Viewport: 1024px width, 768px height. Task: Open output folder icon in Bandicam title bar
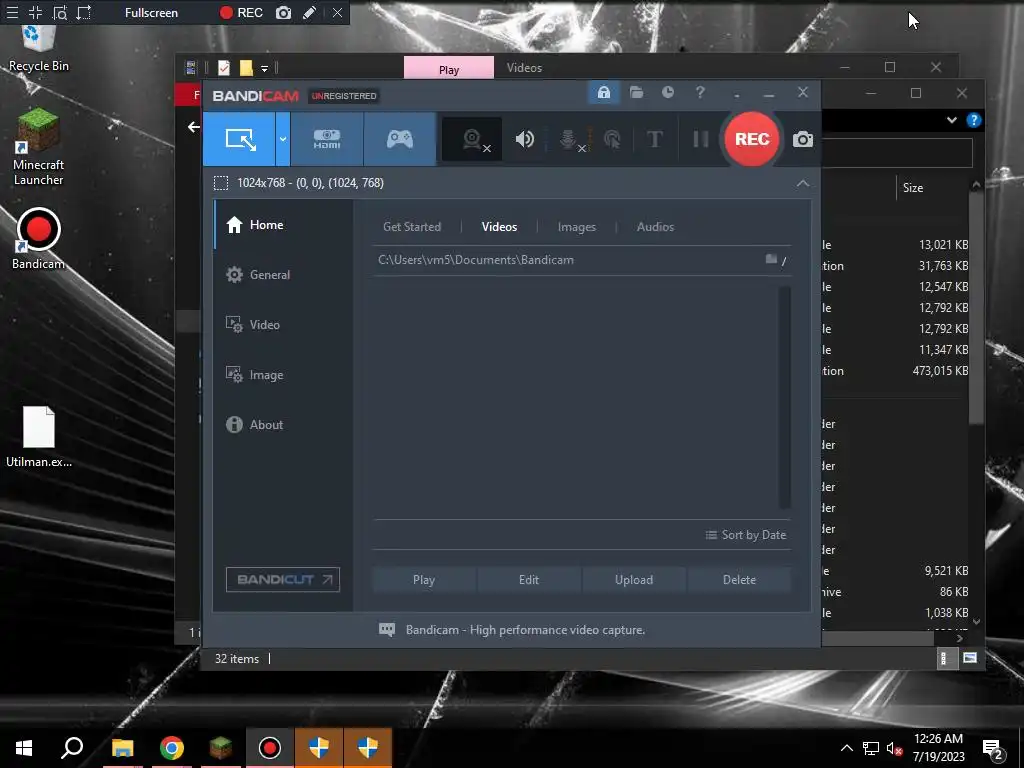coord(636,93)
